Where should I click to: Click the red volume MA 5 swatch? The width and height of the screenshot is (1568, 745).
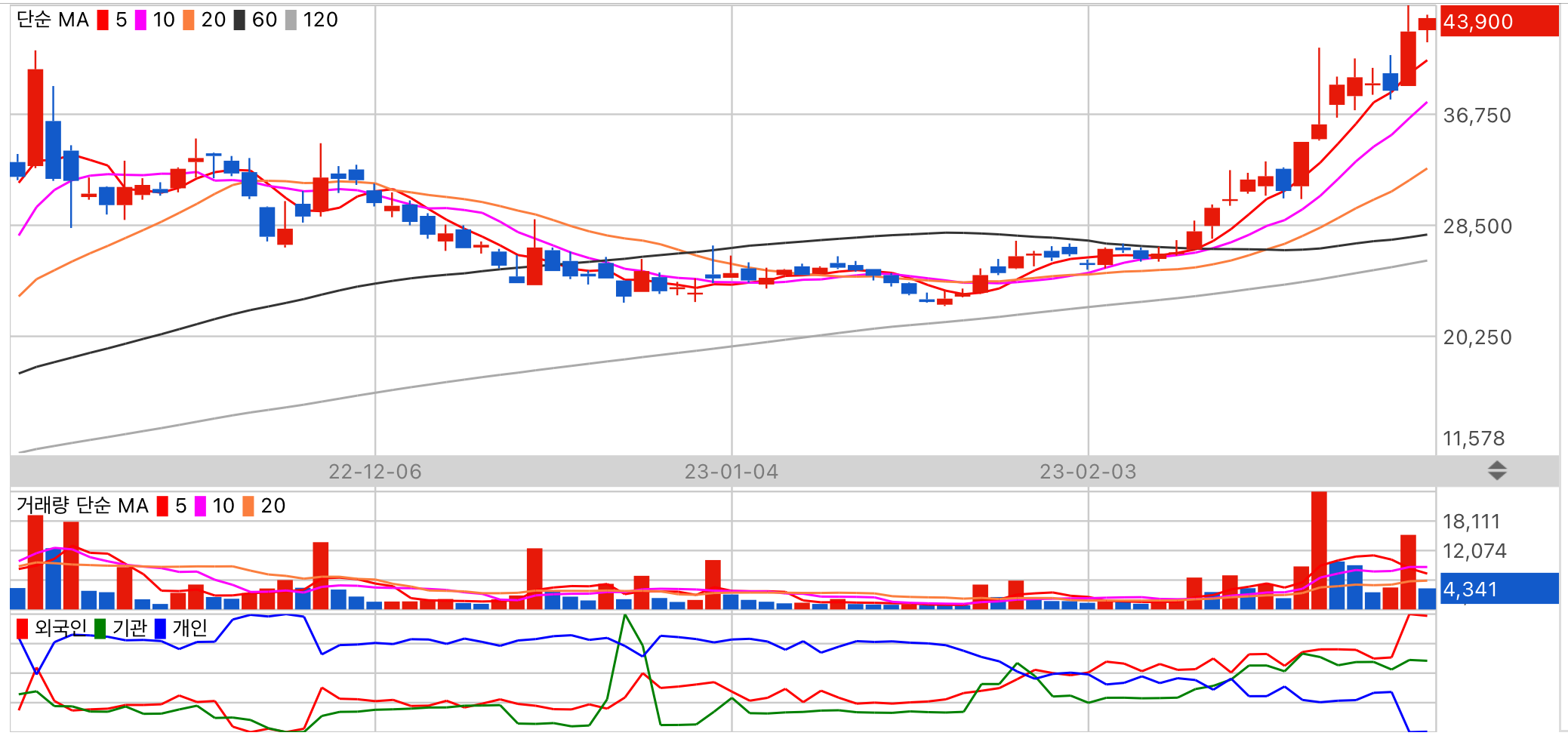(162, 506)
